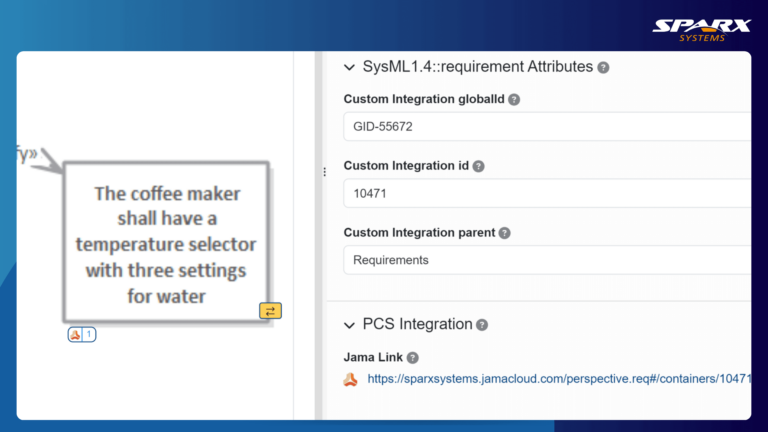
Task: Open the sparxsystems.jamacloud.com Jama link
Action: pyautogui.click(x=559, y=379)
